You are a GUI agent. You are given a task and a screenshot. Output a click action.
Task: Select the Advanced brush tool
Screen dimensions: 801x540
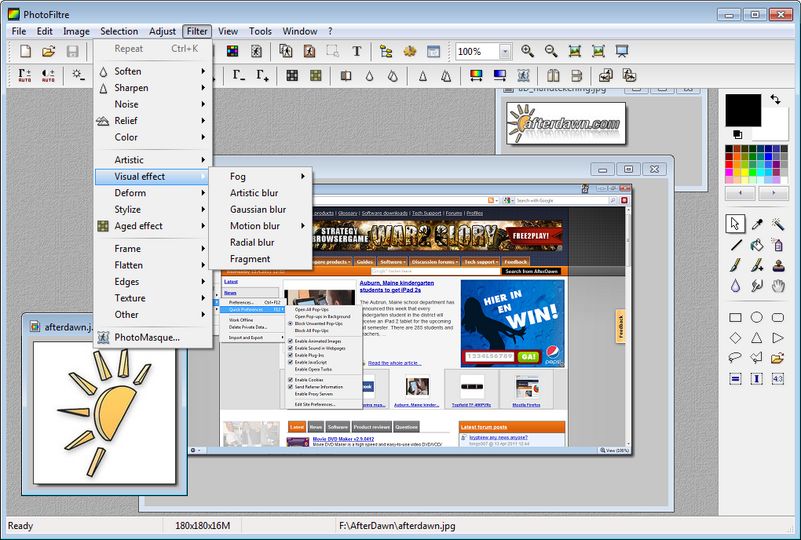click(757, 266)
